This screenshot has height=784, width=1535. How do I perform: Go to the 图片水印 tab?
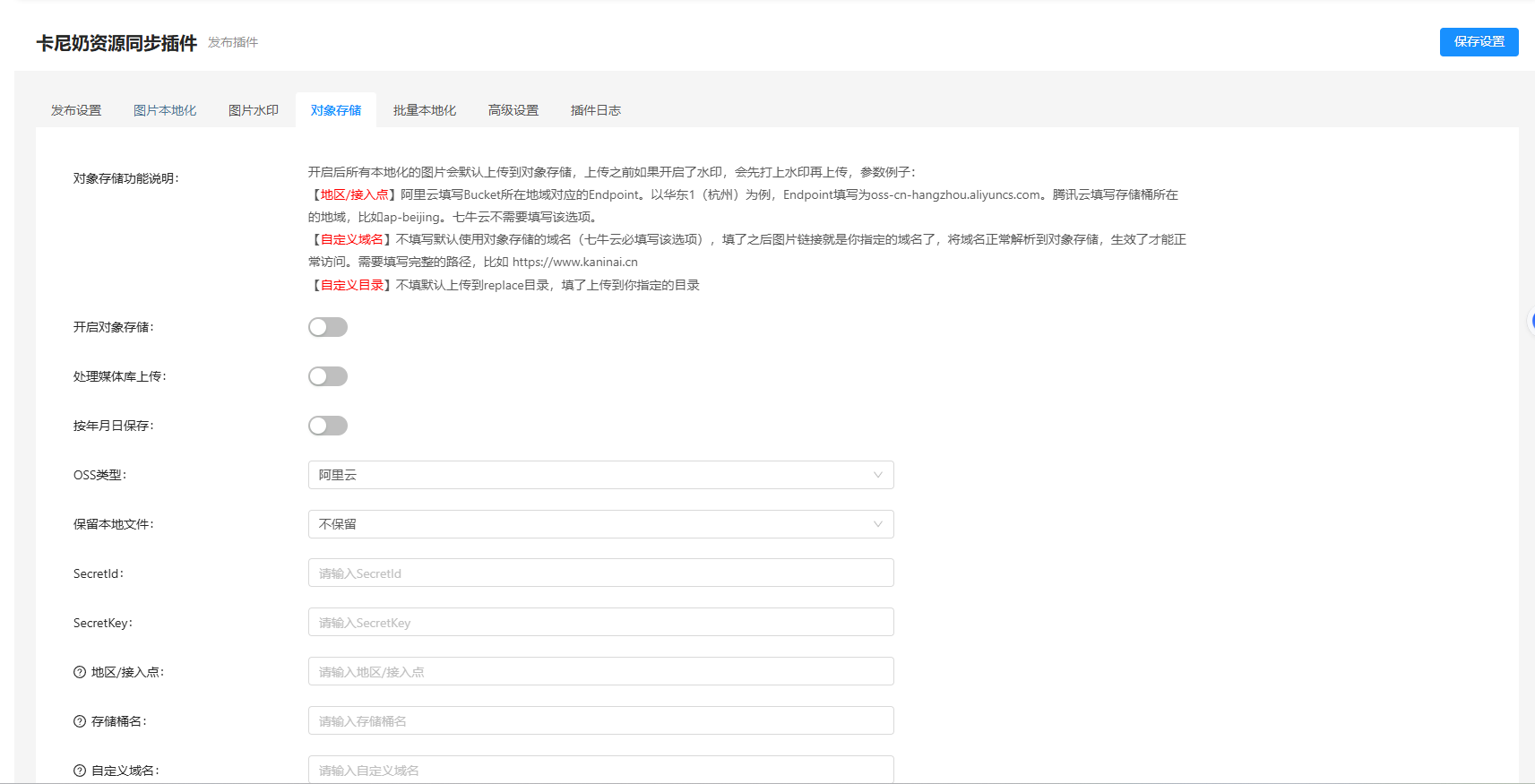pos(254,110)
